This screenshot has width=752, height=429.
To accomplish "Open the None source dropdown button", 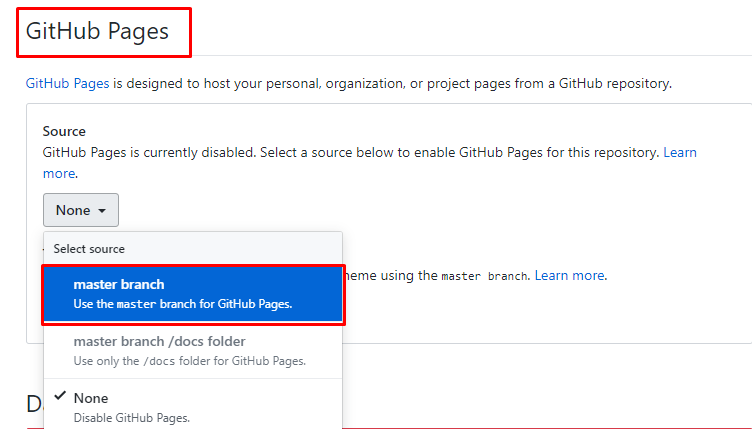I will [81, 210].
